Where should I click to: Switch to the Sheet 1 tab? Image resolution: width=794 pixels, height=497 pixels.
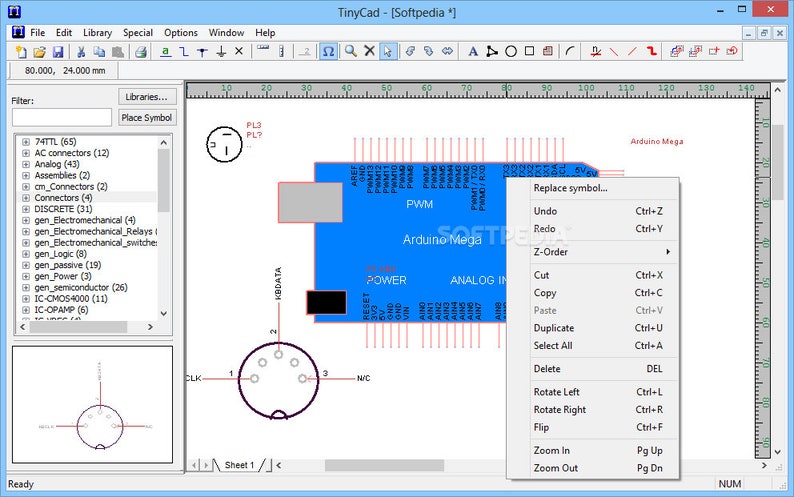240,465
